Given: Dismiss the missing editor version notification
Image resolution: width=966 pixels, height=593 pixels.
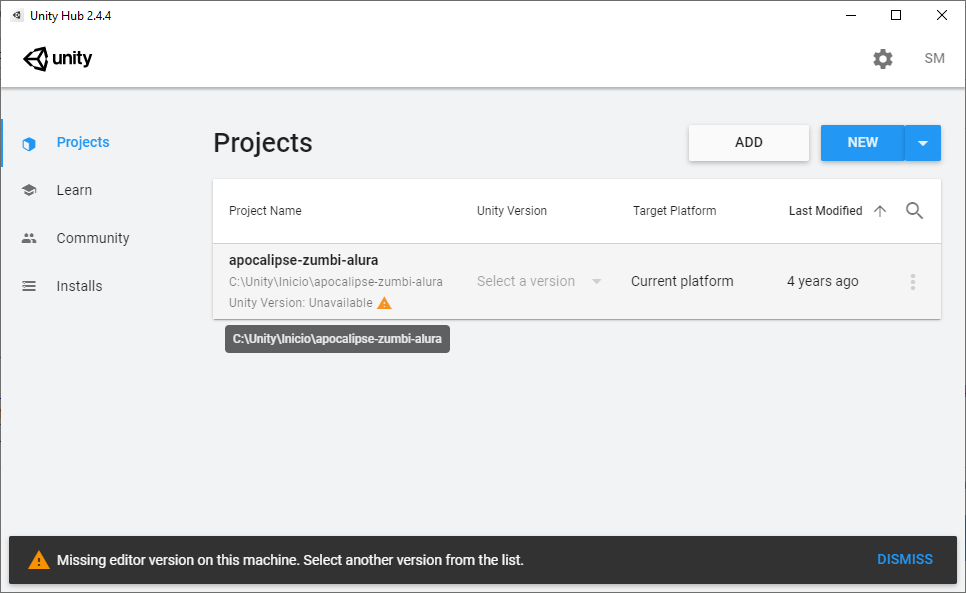Looking at the screenshot, I should coord(904,559).
